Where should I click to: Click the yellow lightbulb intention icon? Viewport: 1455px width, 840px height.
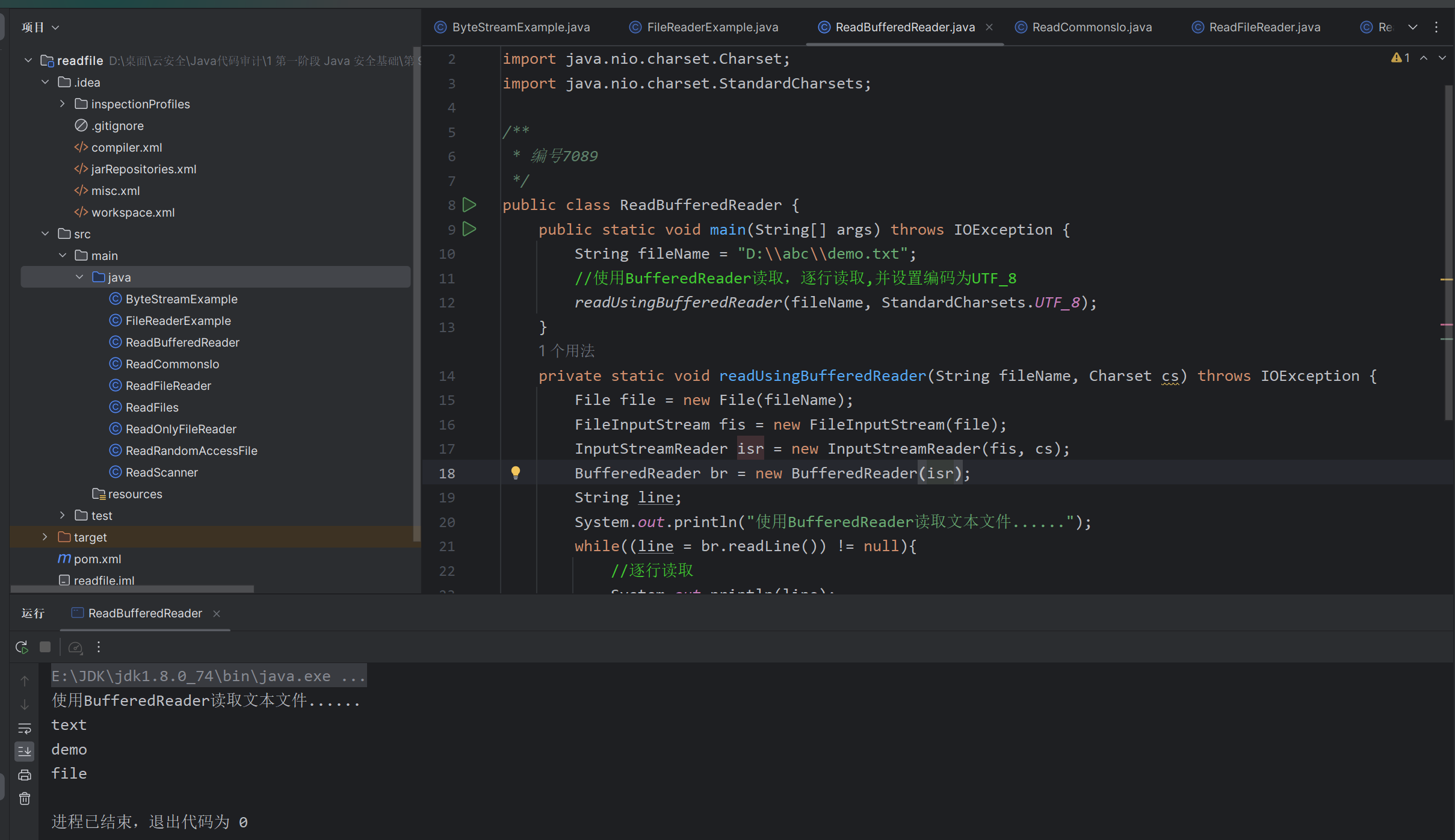coord(516,473)
